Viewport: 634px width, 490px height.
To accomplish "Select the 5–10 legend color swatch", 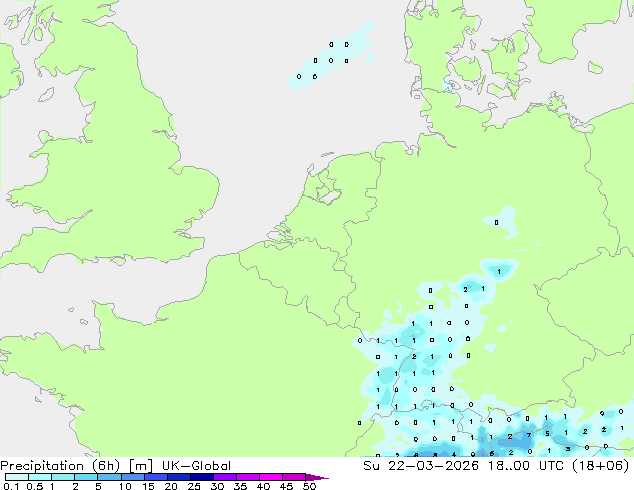I will [109, 477].
